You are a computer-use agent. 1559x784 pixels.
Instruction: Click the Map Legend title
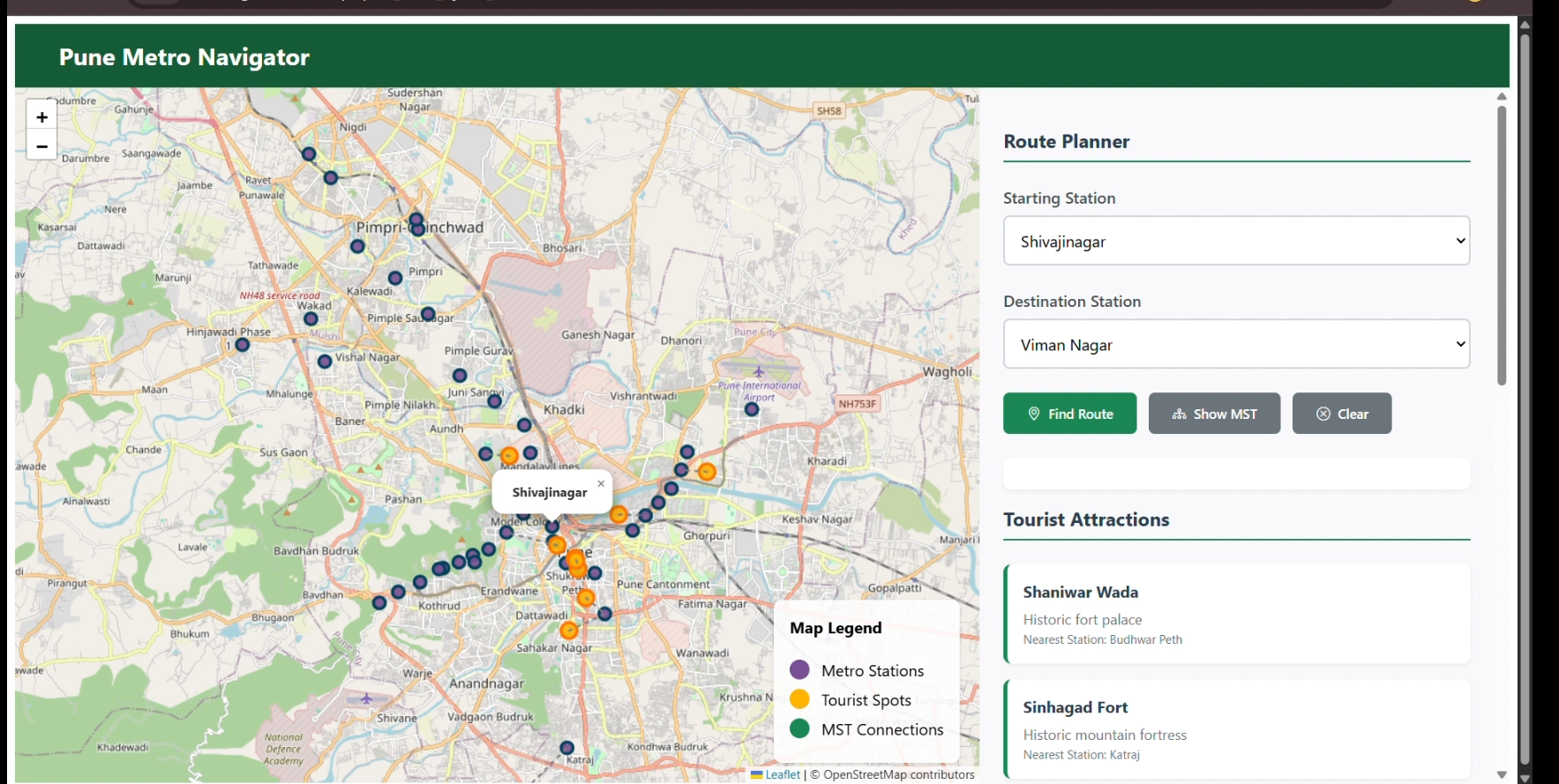tap(836, 628)
